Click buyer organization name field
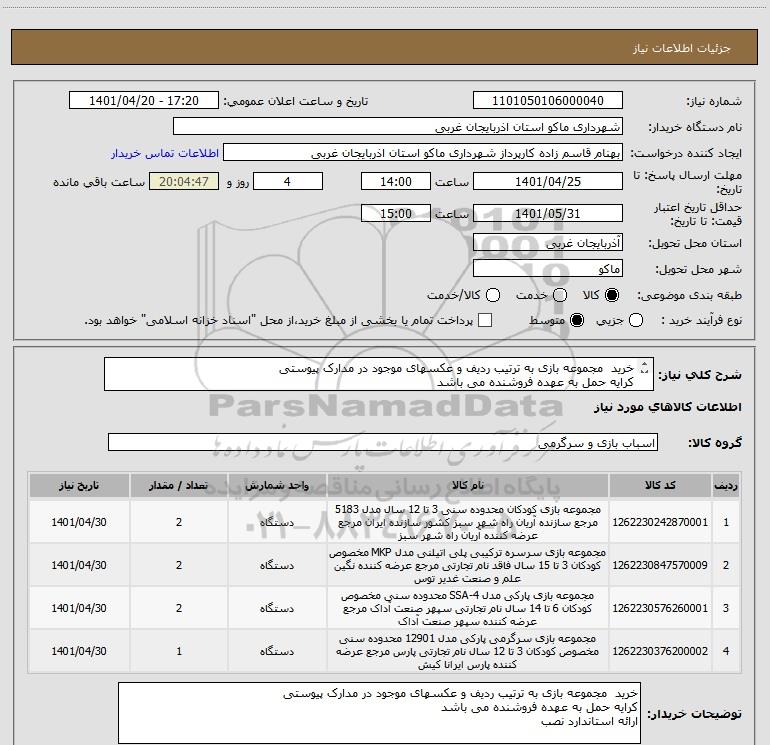The width and height of the screenshot is (770, 745). point(398,127)
